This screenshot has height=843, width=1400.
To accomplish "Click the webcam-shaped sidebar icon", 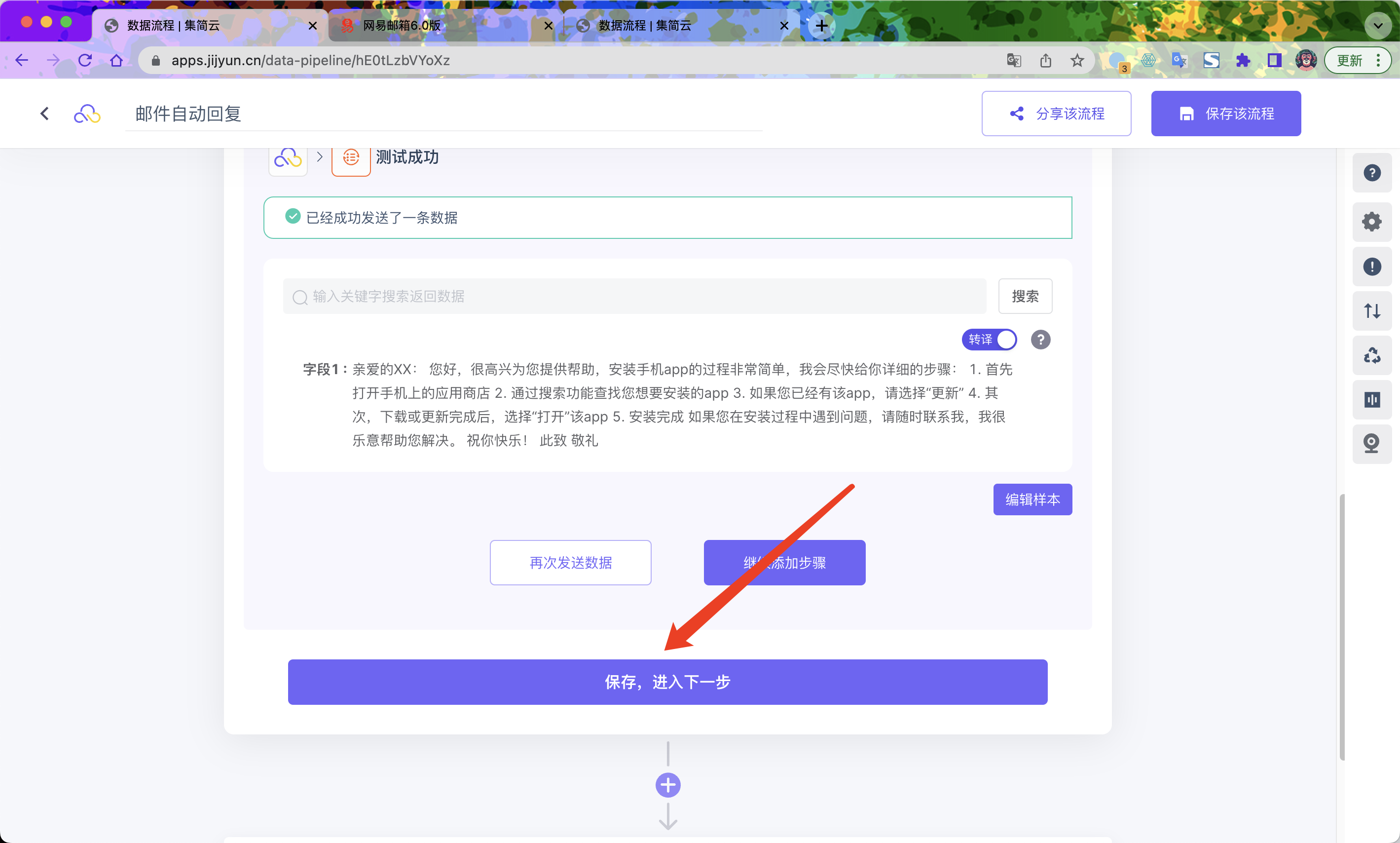I will tap(1371, 444).
